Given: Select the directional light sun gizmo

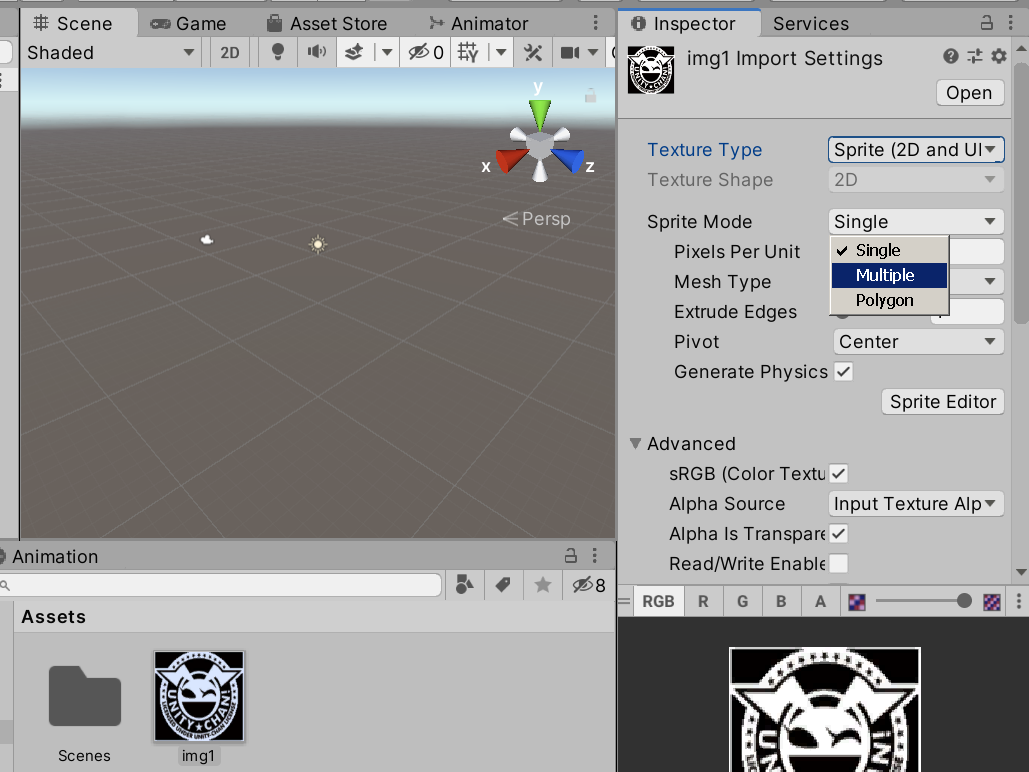Looking at the screenshot, I should tap(318, 244).
